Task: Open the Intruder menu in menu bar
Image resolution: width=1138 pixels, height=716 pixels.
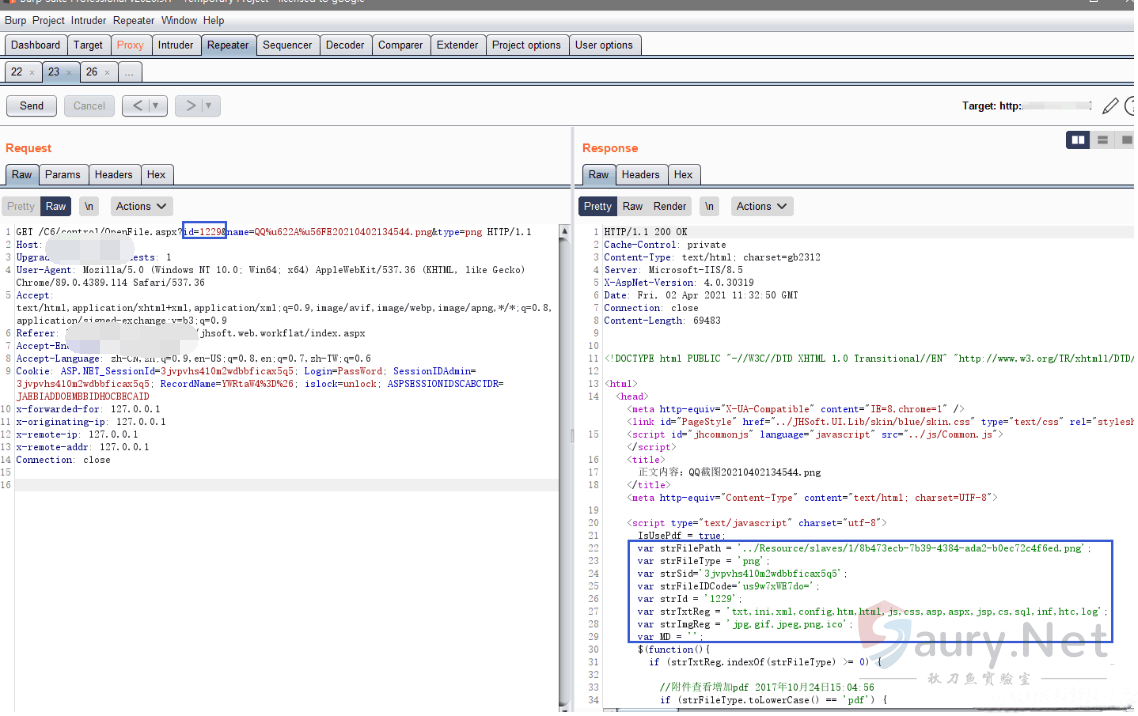Action: tap(88, 20)
